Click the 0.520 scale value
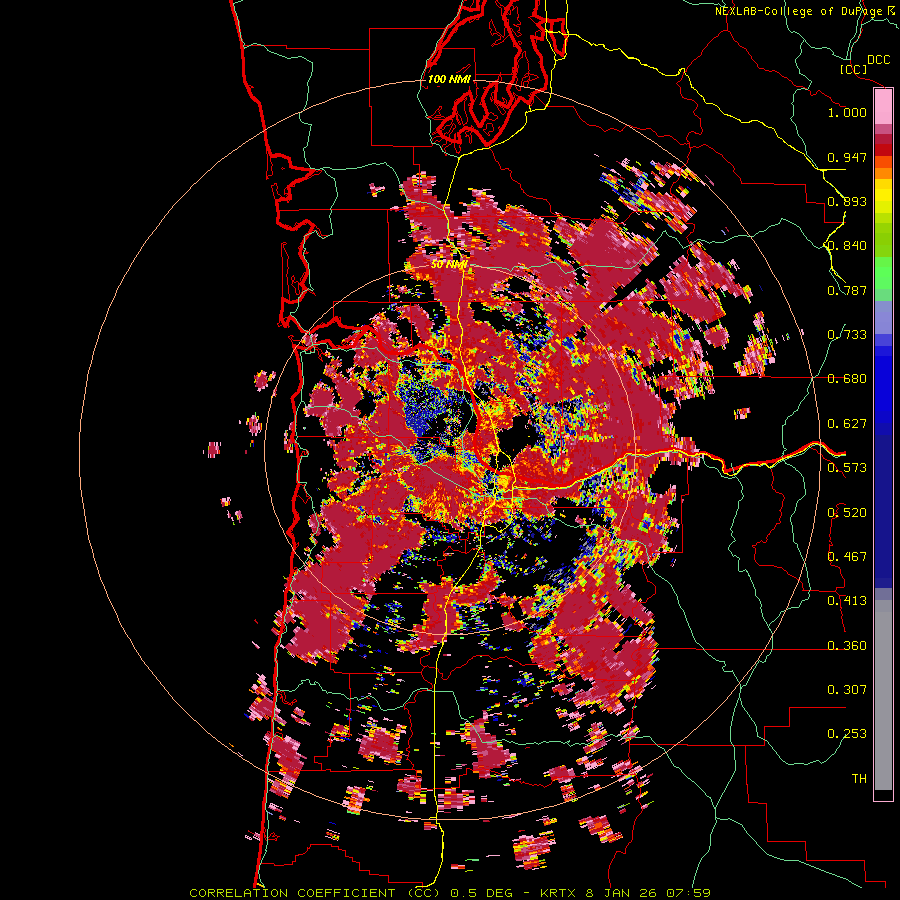The image size is (900, 900). [x=847, y=513]
